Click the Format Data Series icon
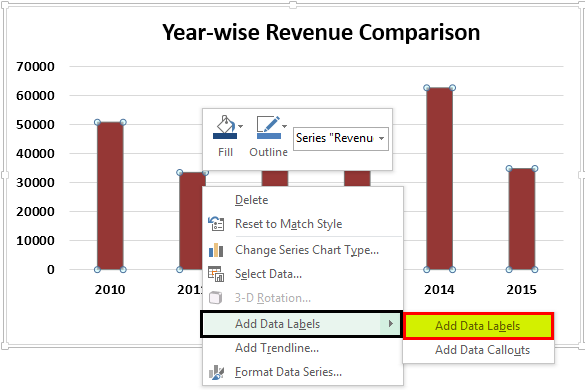The image size is (585, 390). (216, 372)
